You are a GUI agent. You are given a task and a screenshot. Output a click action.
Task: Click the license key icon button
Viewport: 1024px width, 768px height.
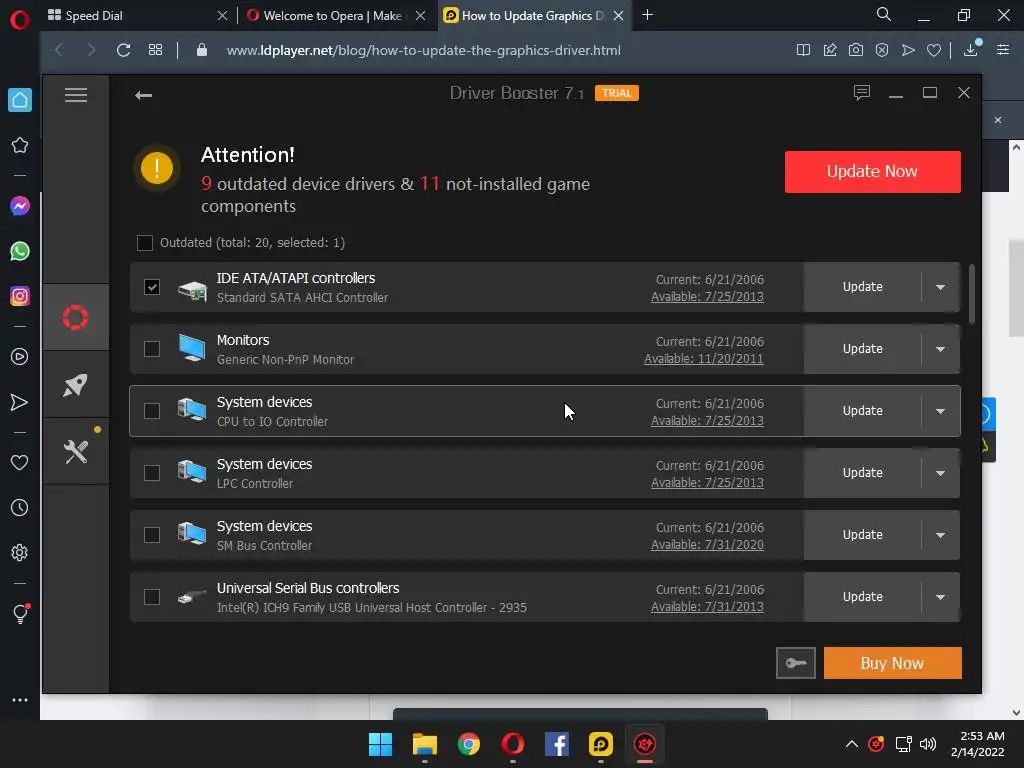[795, 663]
